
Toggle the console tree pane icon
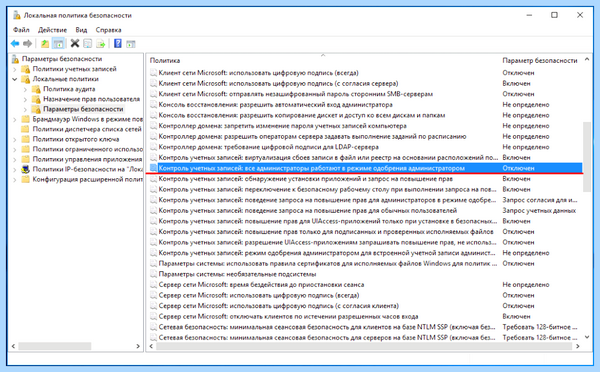point(58,44)
